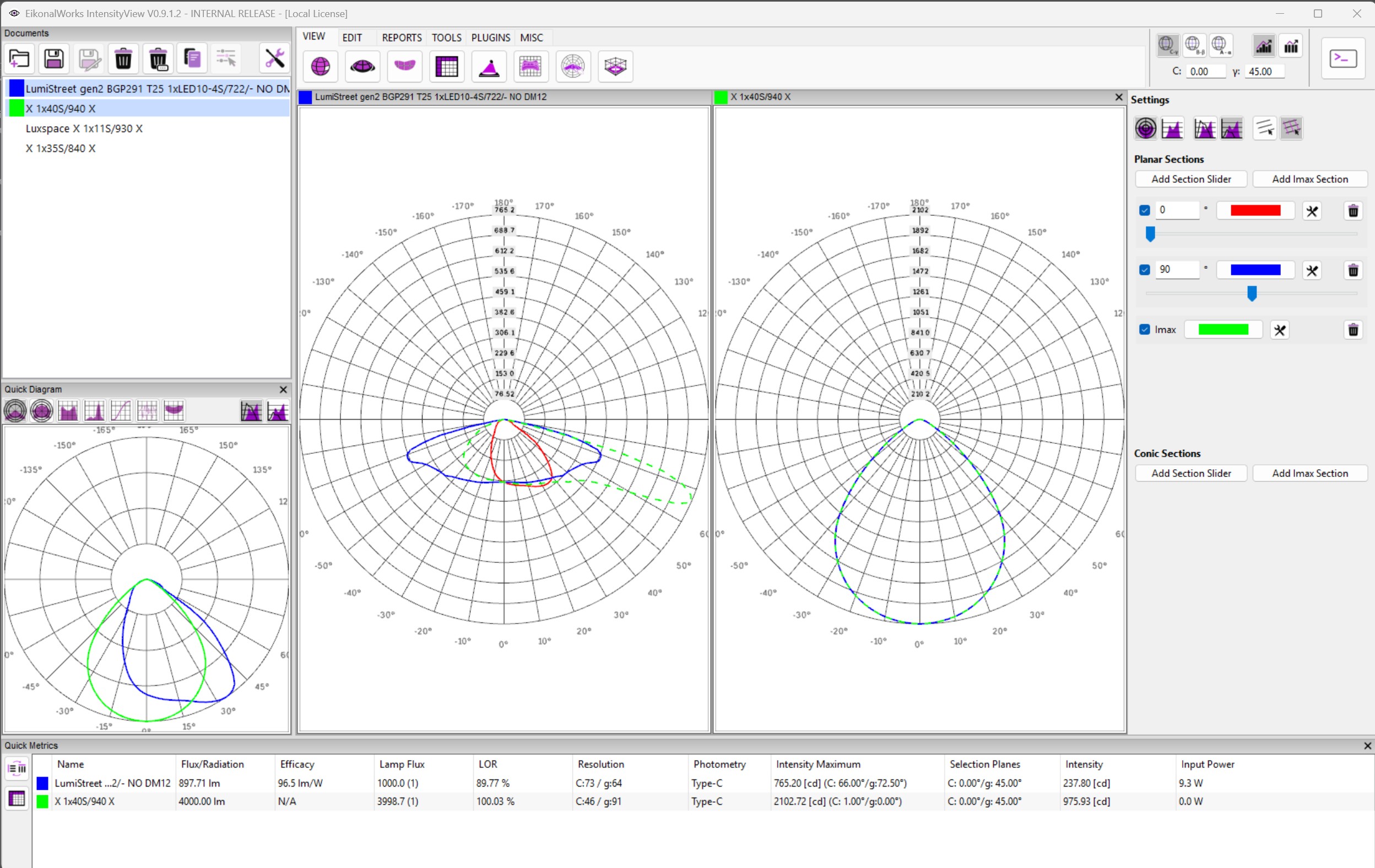Click the single-peak plot icon in Quick Diagram
The height and width of the screenshot is (868, 1375).
pyautogui.click(x=94, y=410)
